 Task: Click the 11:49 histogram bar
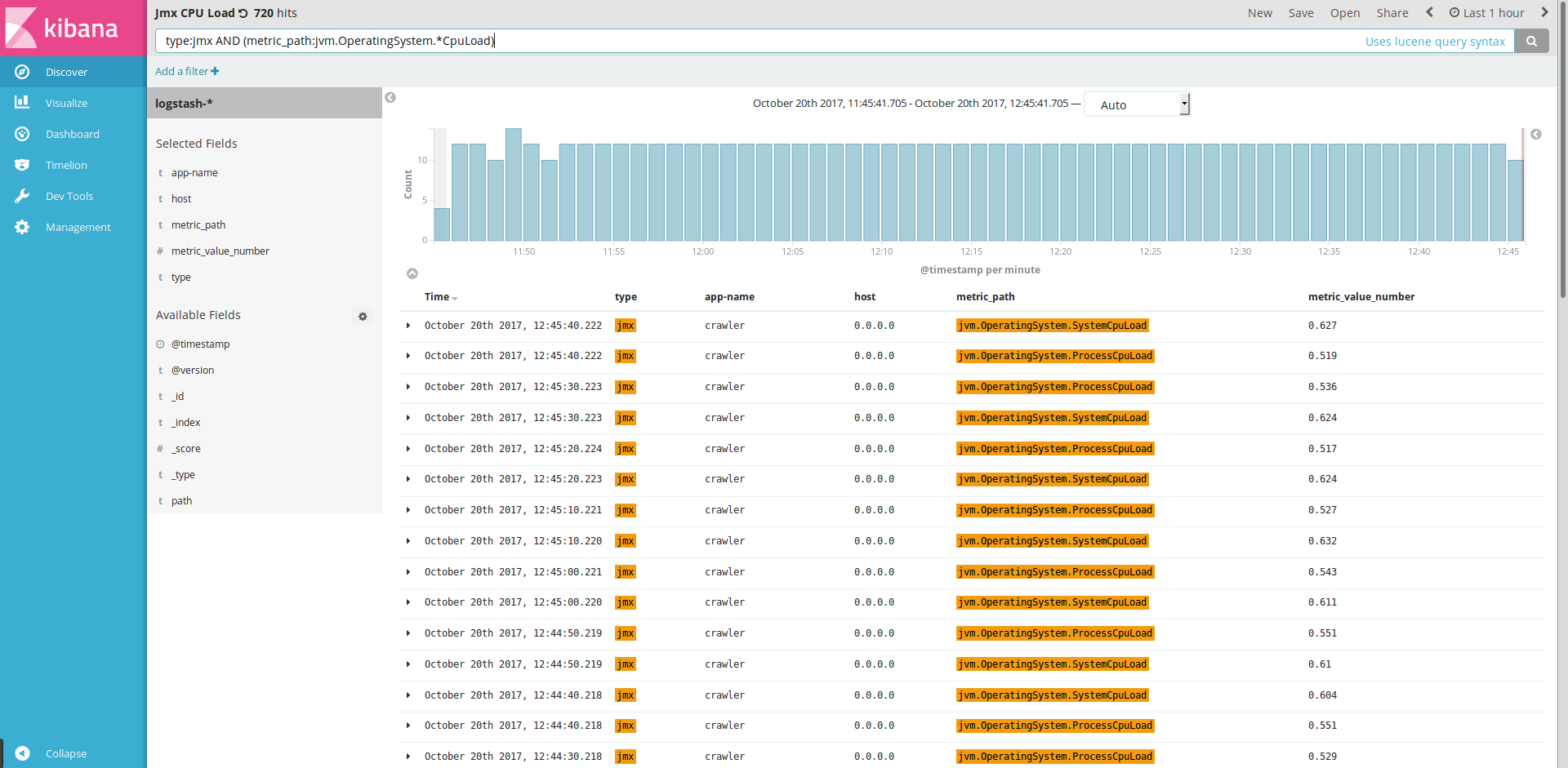pos(514,184)
